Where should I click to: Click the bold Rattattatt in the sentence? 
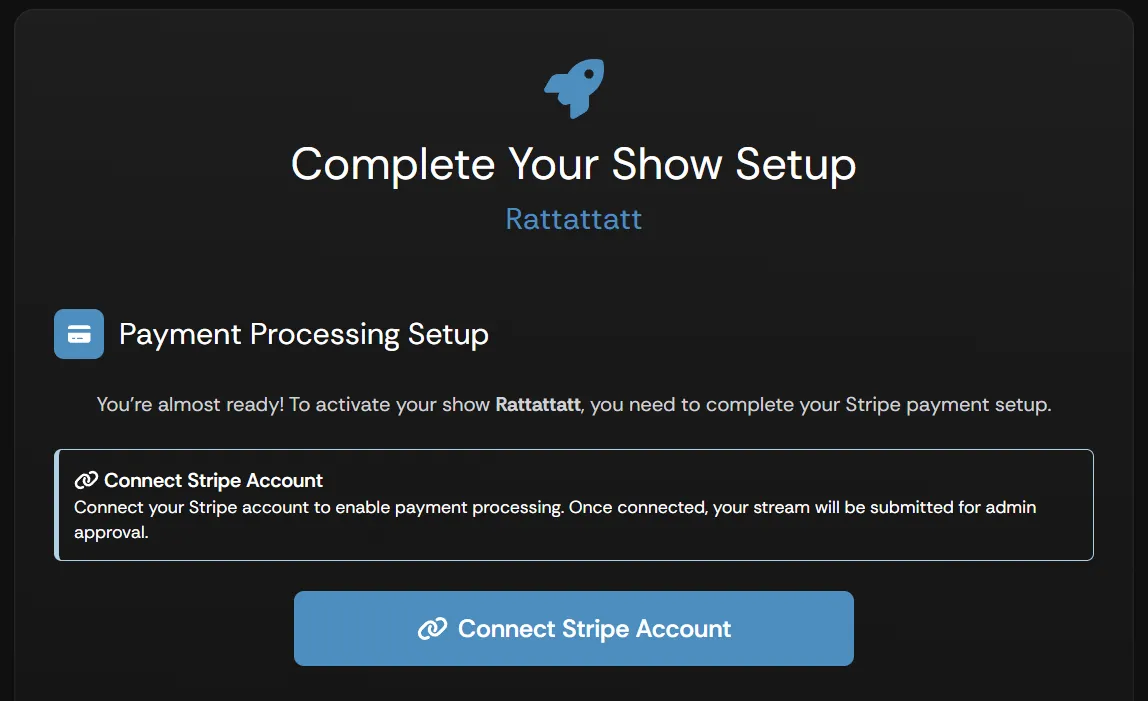tap(538, 404)
